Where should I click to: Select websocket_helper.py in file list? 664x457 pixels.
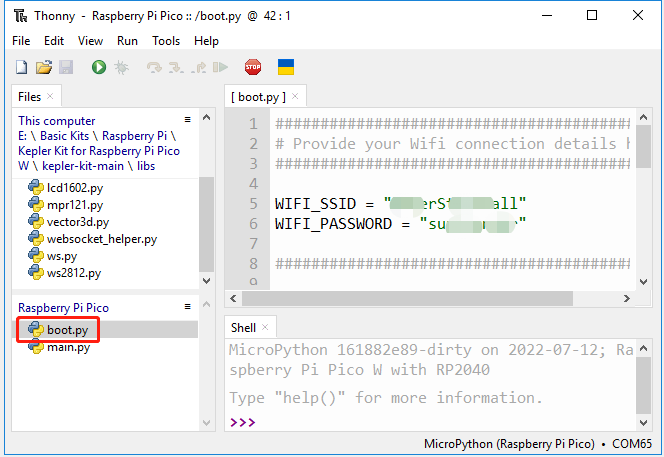(x=93, y=238)
